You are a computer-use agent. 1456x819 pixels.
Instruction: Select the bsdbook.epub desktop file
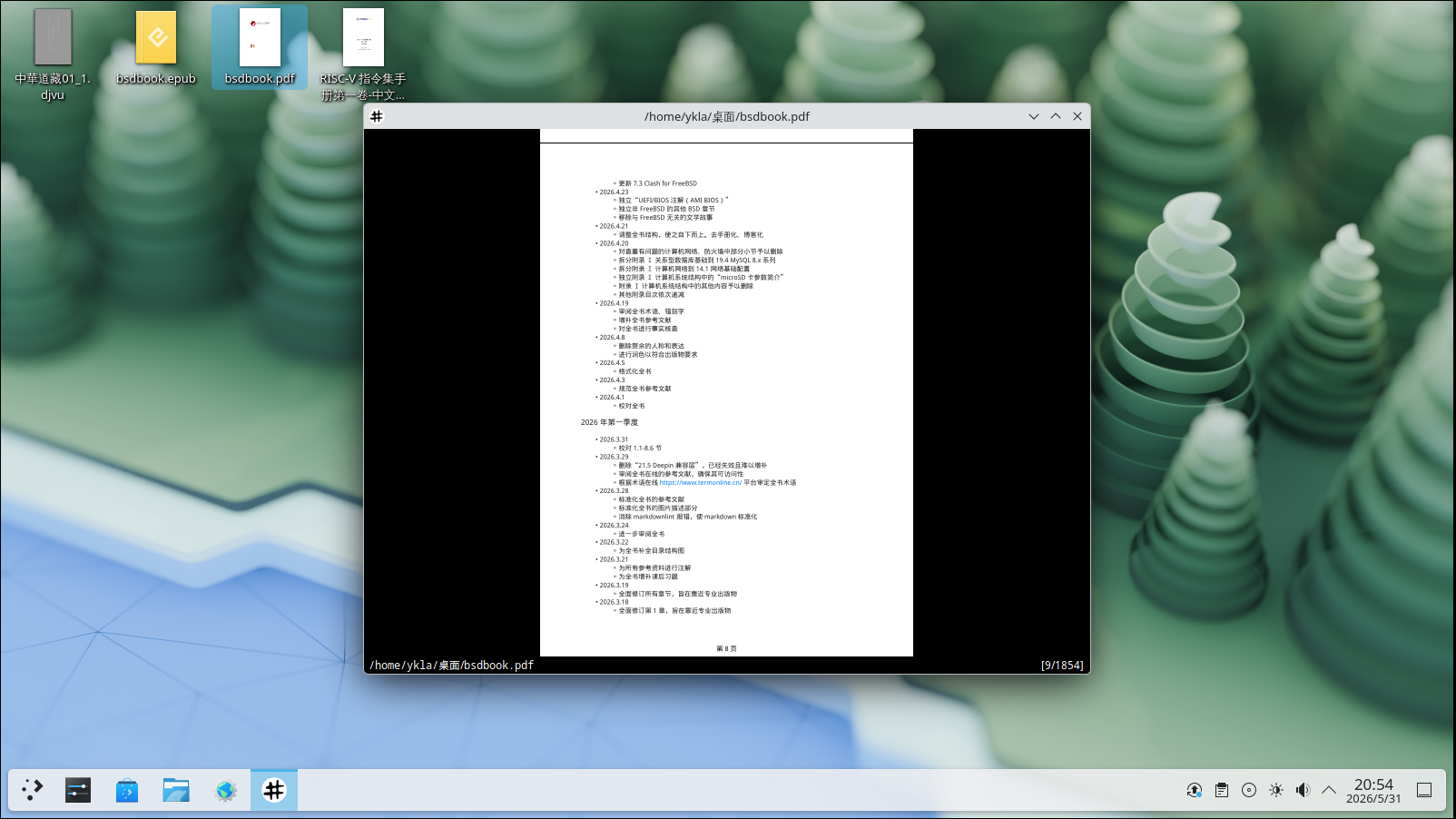pos(156,48)
